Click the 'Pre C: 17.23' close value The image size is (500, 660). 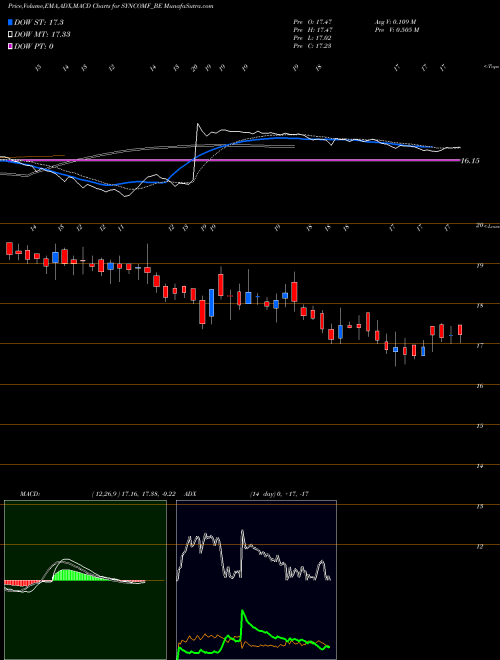click(x=313, y=46)
